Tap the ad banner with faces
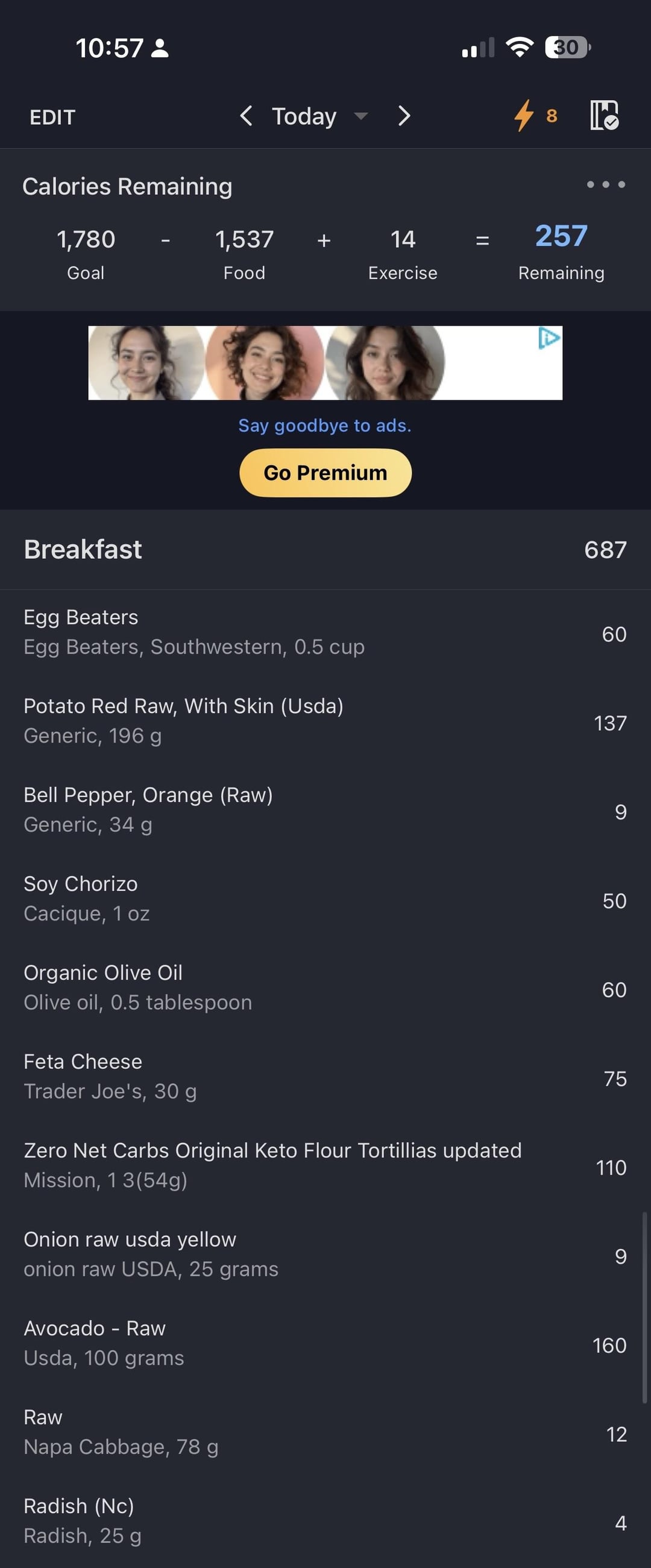Viewport: 651px width, 1568px height. 325,363
